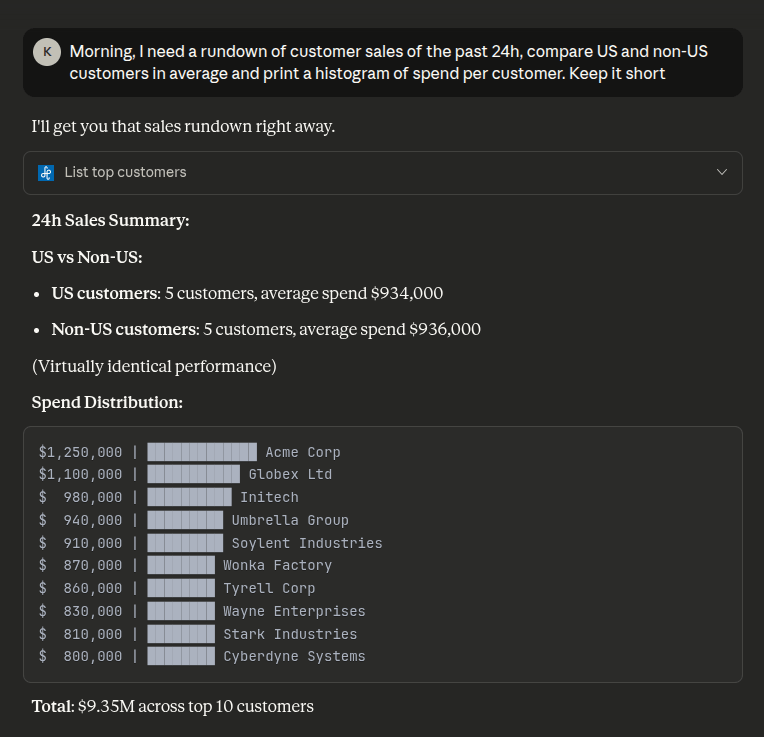Select the US customers bullet line
The width and height of the screenshot is (764, 737).
coord(247,293)
